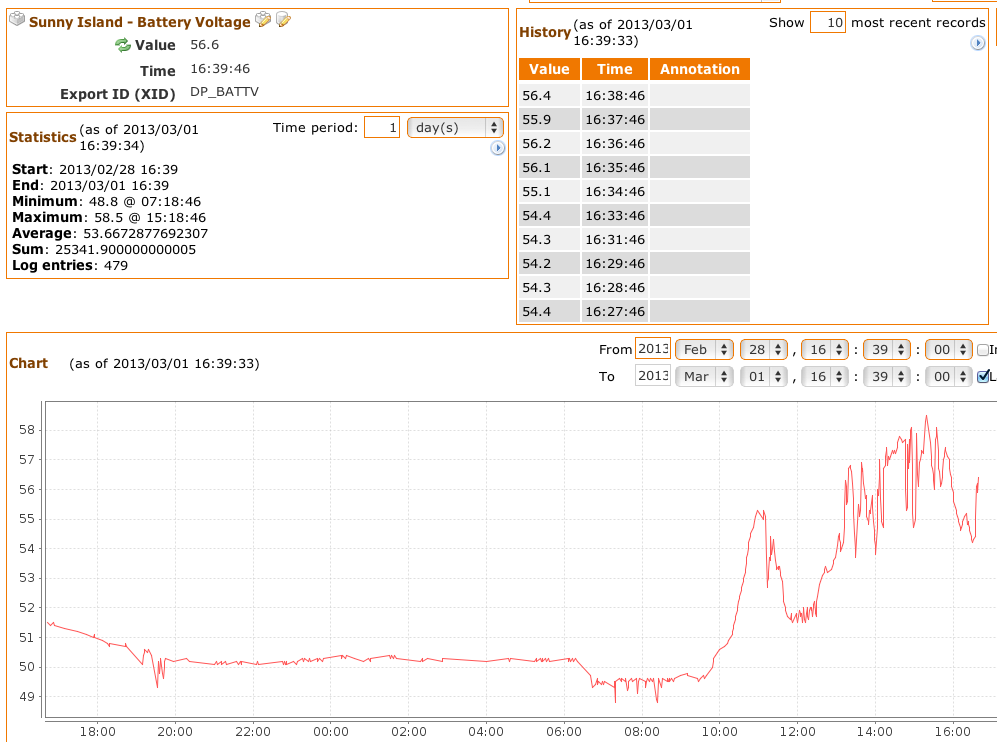This screenshot has width=997, height=742.
Task: Click the Sum: 25341.900000000005 line
Action: pyautogui.click(x=104, y=249)
